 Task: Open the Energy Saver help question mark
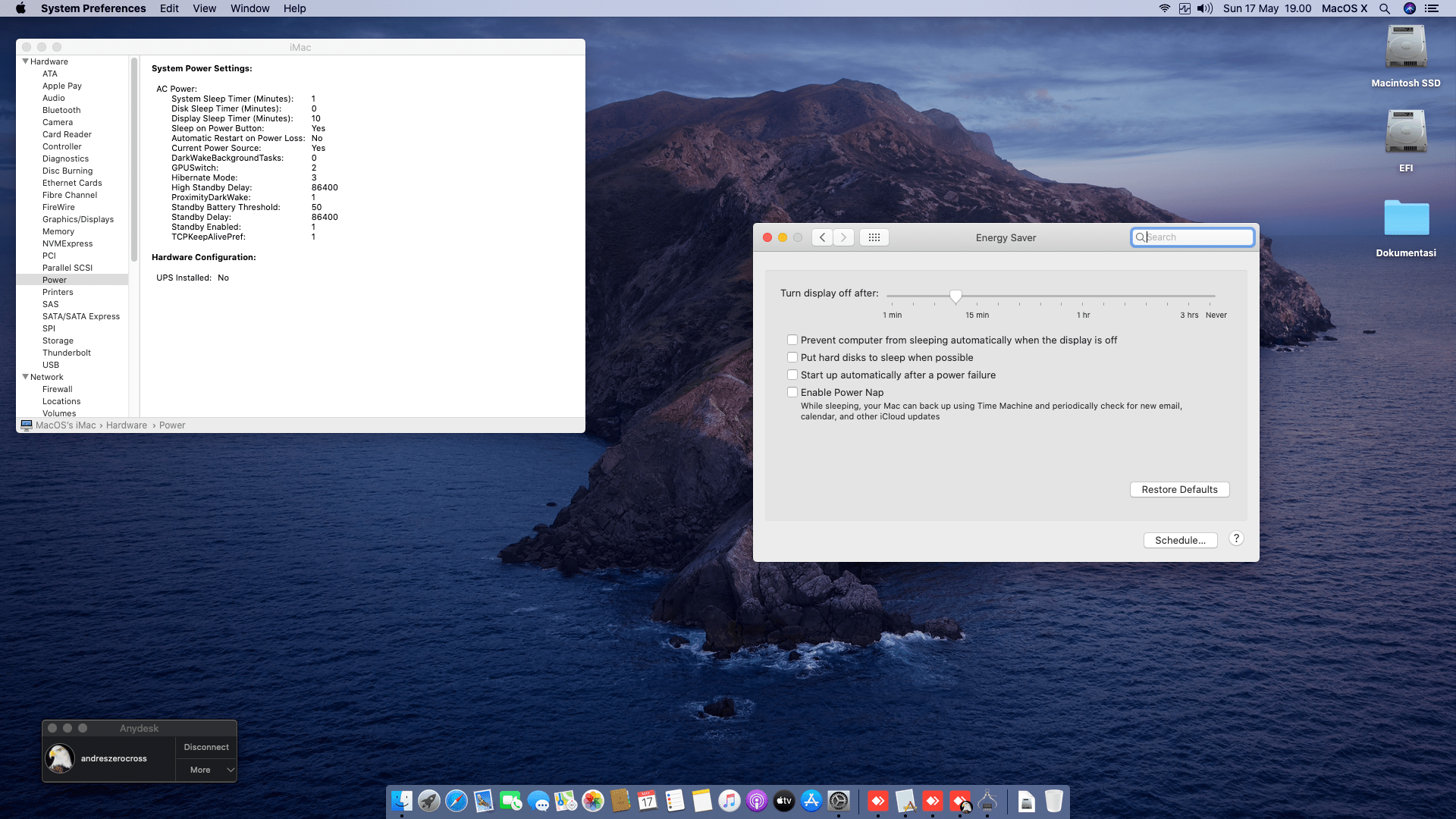click(x=1236, y=538)
